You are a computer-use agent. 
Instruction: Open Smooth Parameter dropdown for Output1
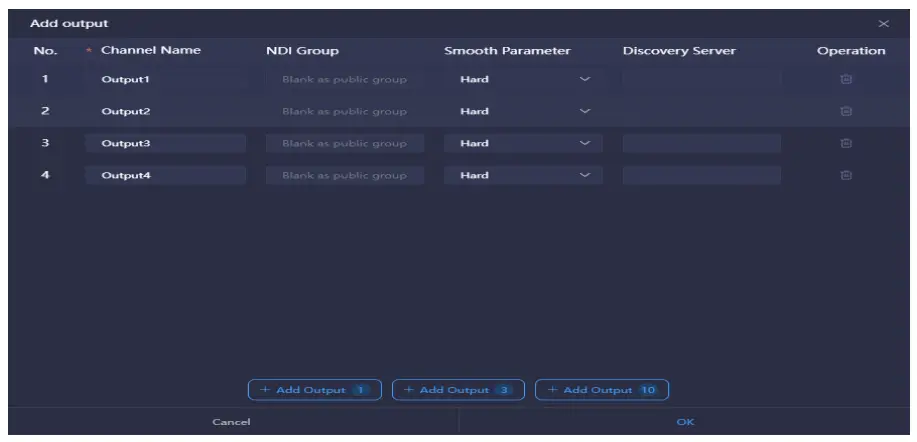(x=523, y=79)
